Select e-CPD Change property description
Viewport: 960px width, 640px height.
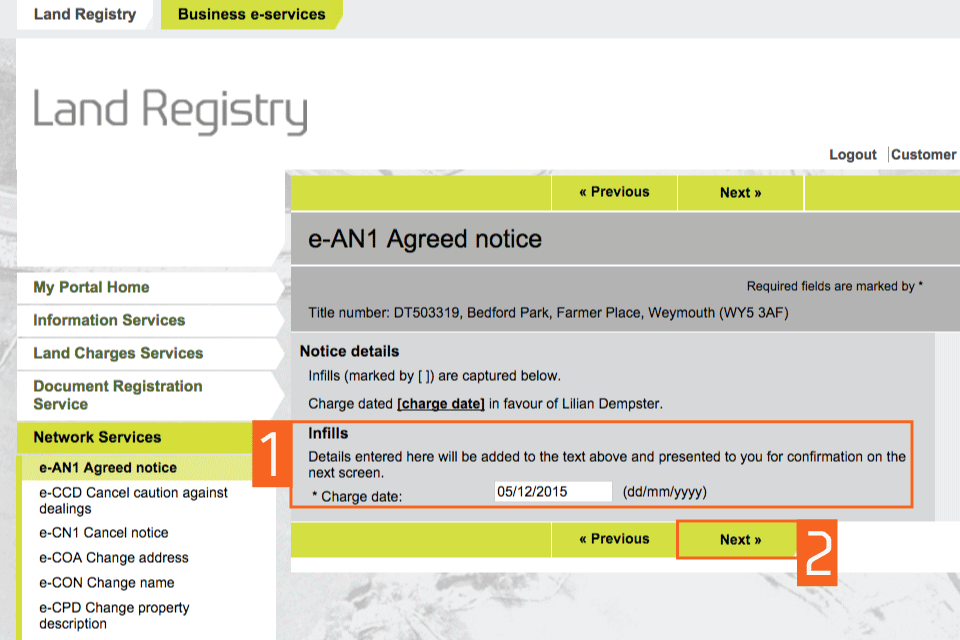(114, 615)
